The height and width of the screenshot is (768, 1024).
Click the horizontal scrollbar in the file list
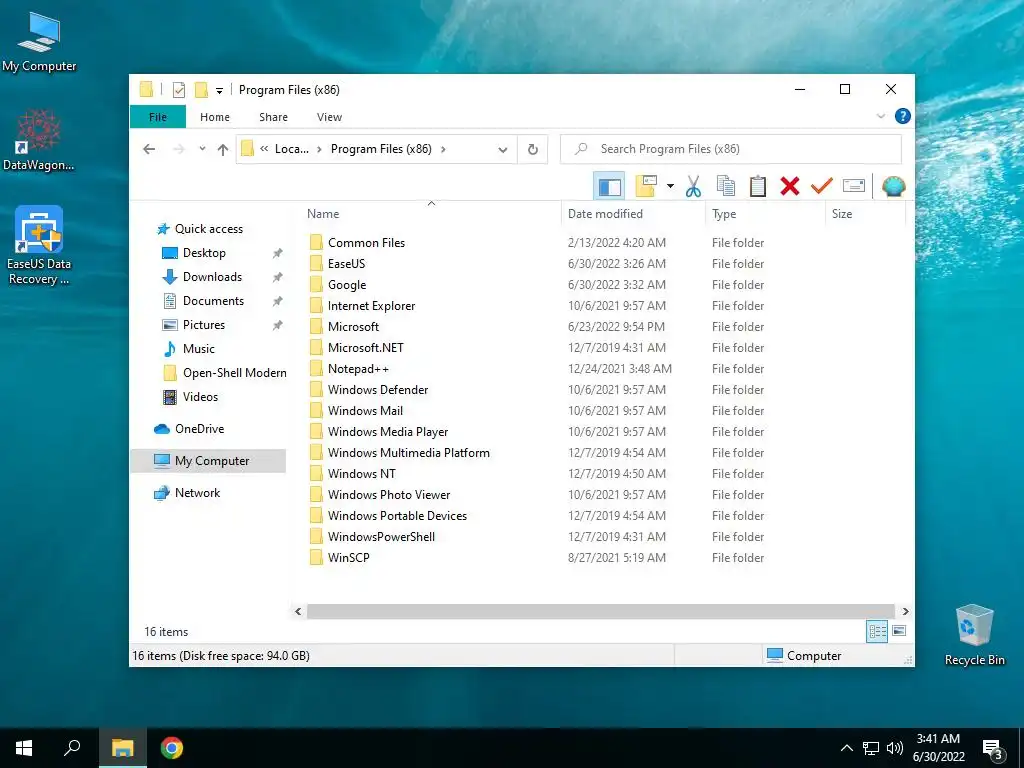(600, 611)
